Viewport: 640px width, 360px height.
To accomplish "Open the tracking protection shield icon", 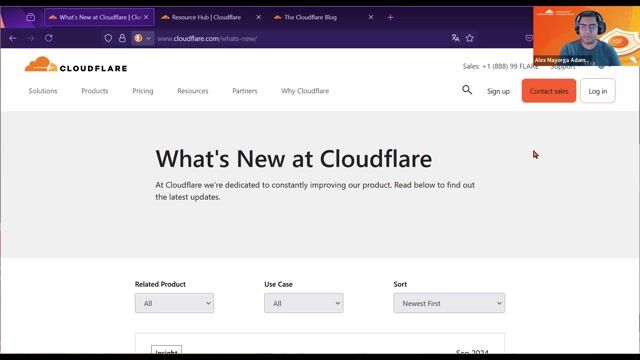I will [x=108, y=38].
